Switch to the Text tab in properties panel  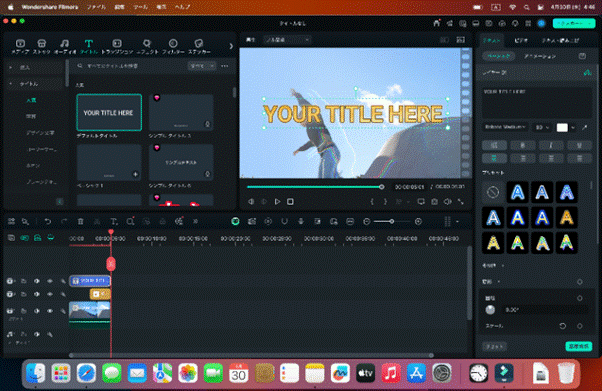[492, 40]
